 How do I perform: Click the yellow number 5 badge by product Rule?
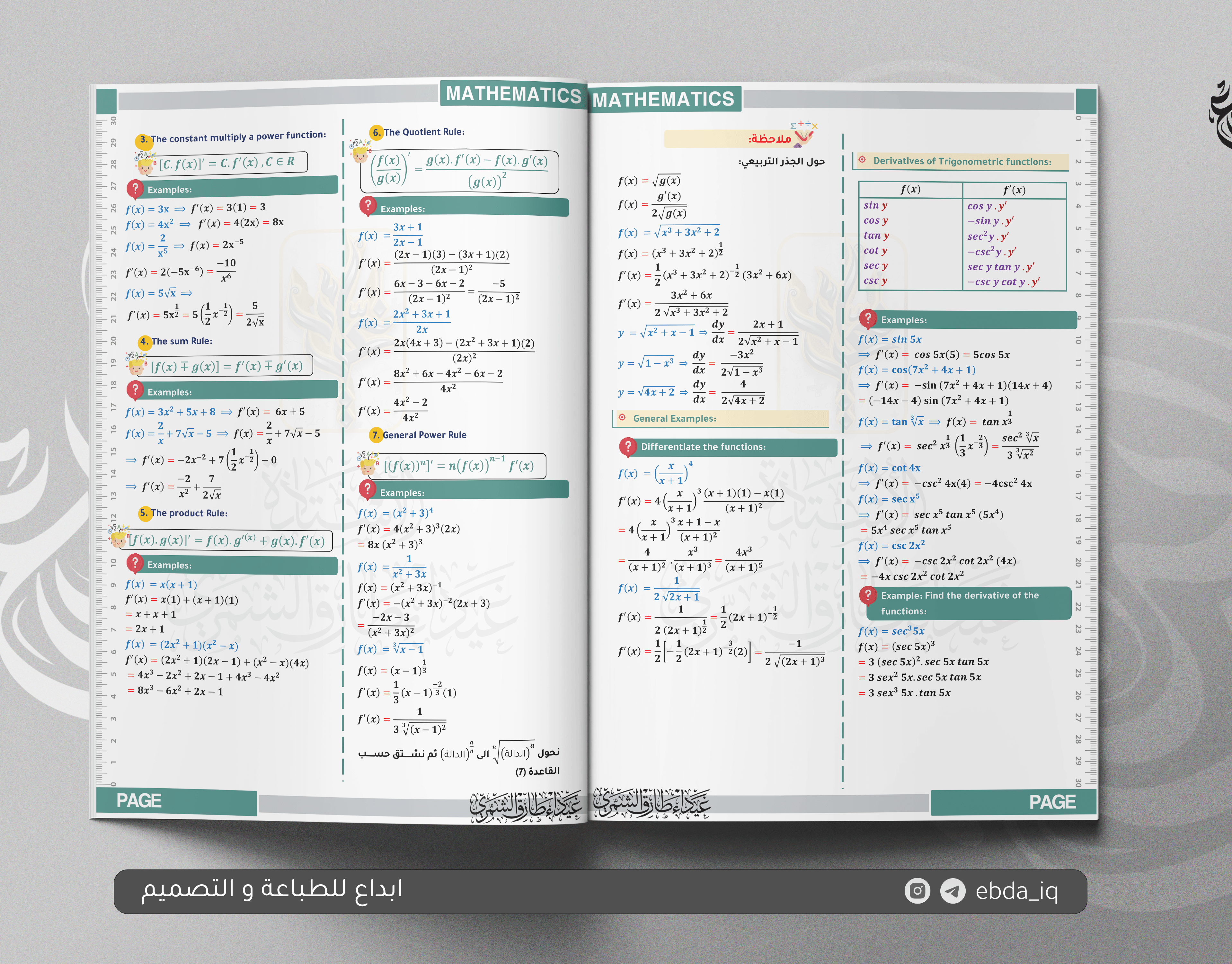tap(145, 513)
